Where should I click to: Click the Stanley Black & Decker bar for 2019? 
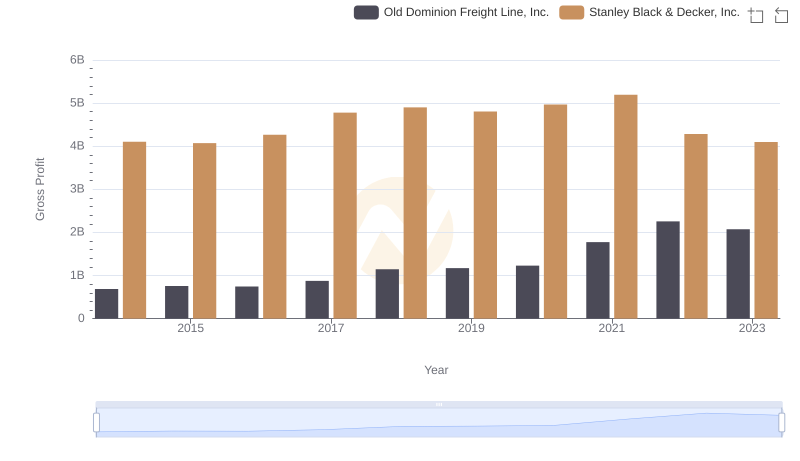pos(485,215)
